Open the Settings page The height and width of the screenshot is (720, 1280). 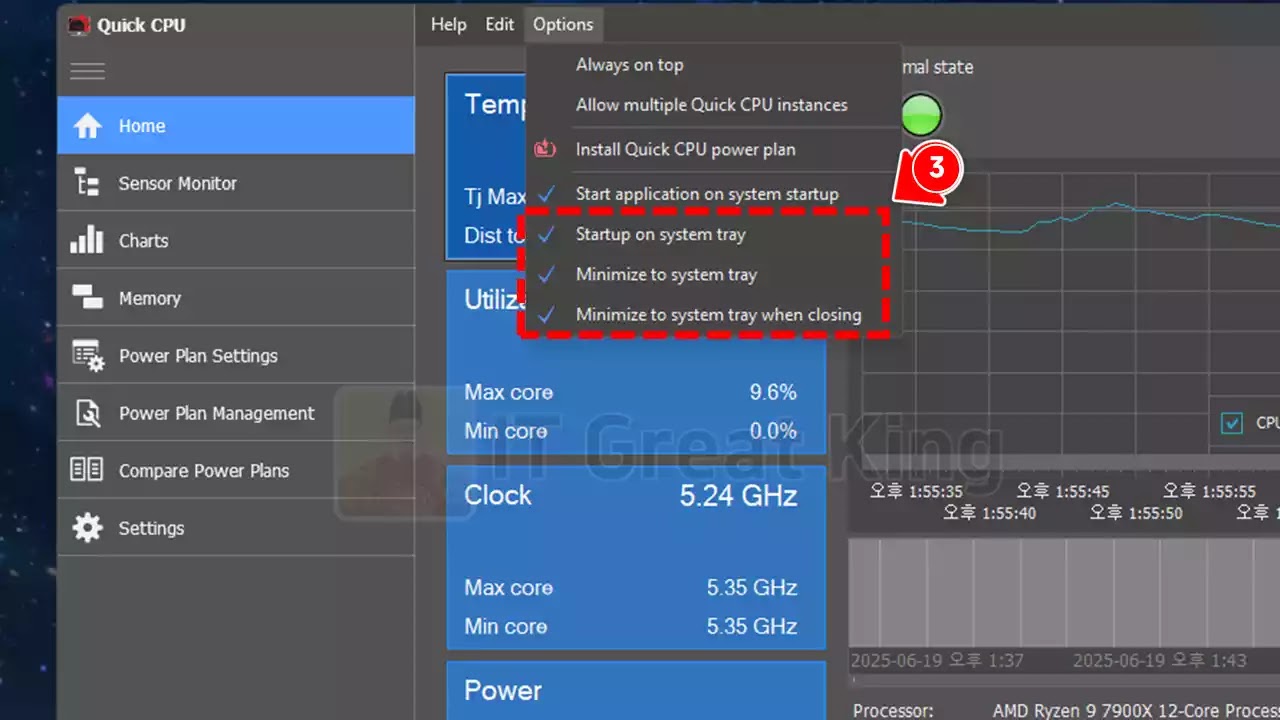(x=236, y=528)
